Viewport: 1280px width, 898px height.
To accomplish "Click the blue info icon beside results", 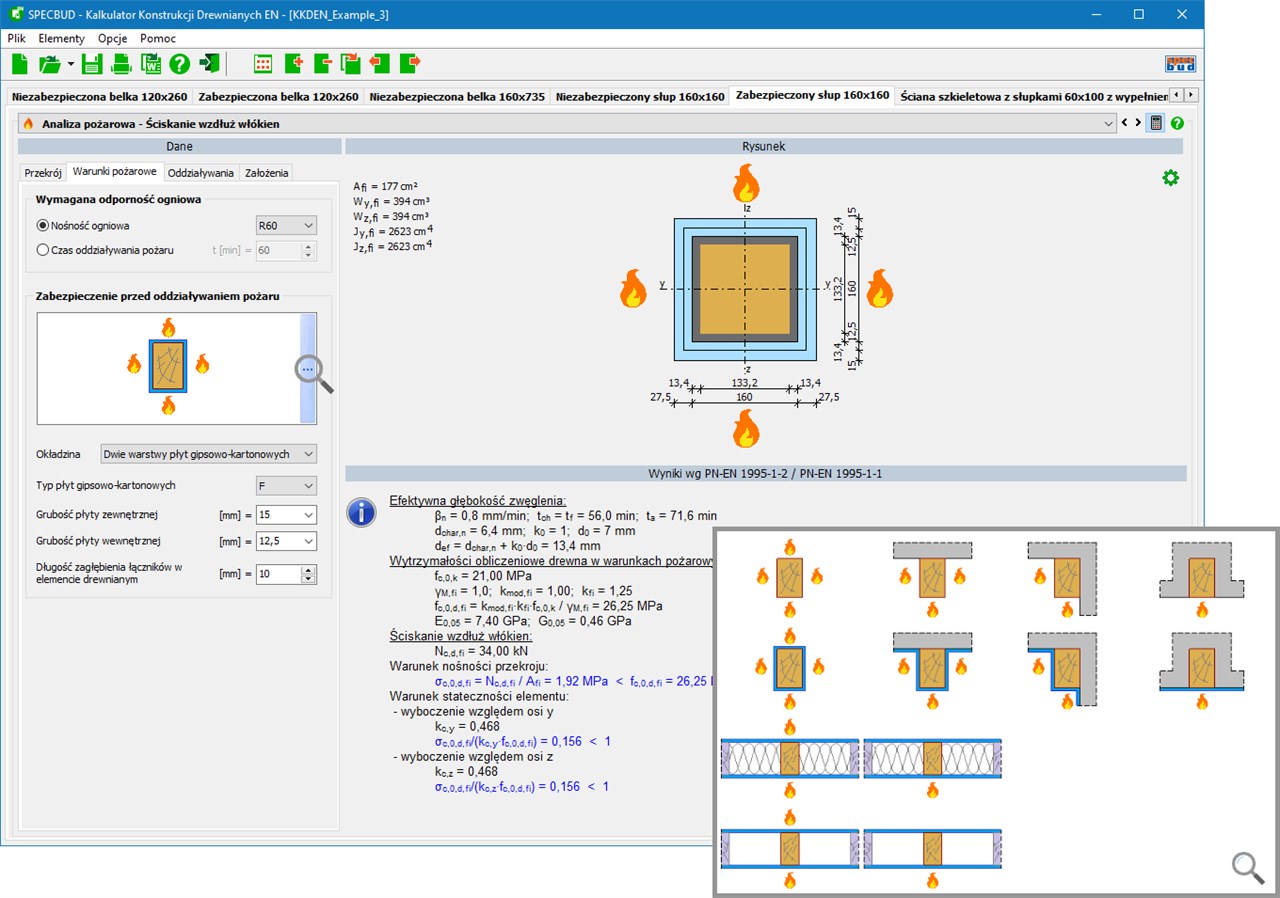I will pos(360,513).
